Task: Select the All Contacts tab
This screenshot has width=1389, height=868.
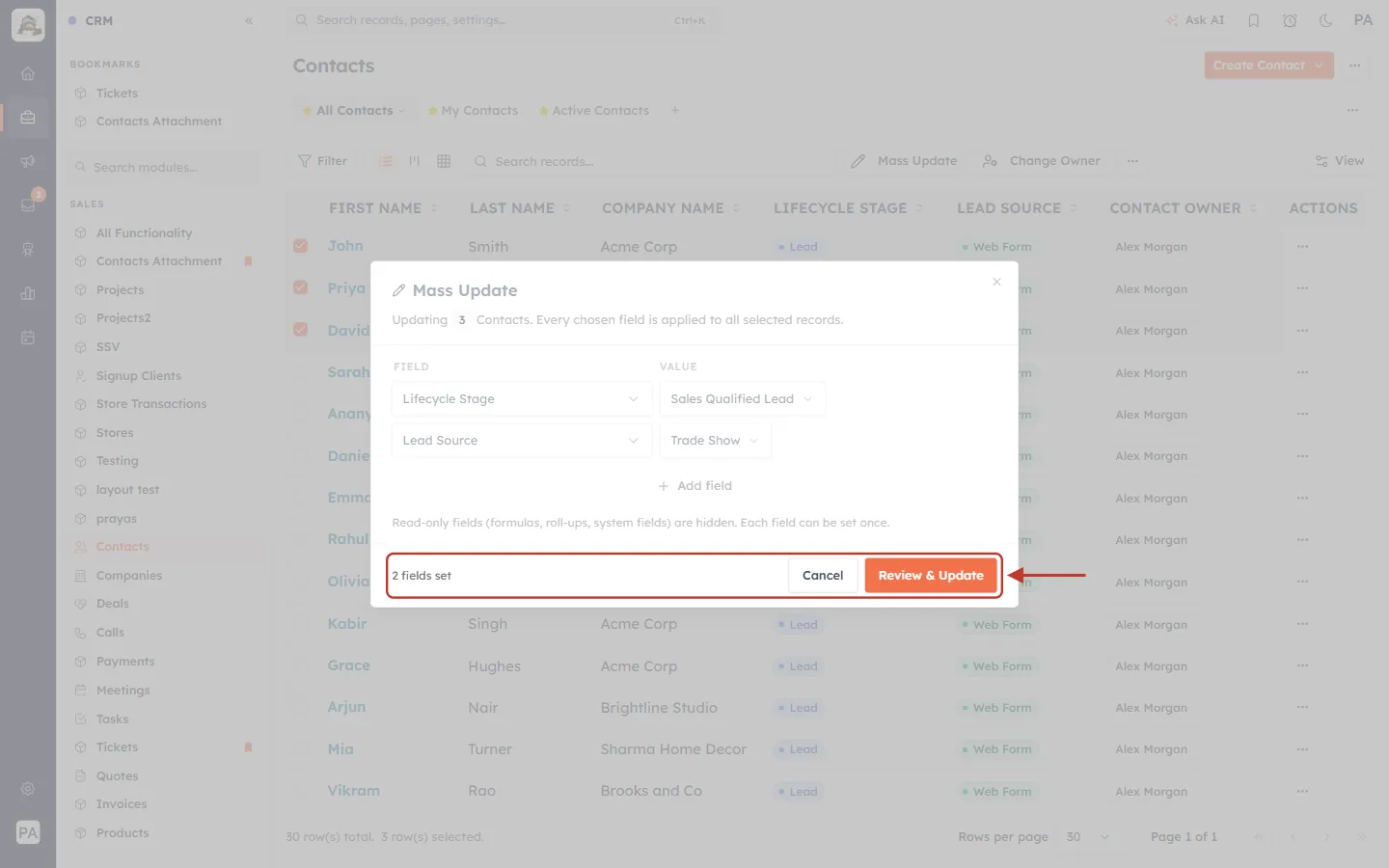Action: [x=353, y=111]
